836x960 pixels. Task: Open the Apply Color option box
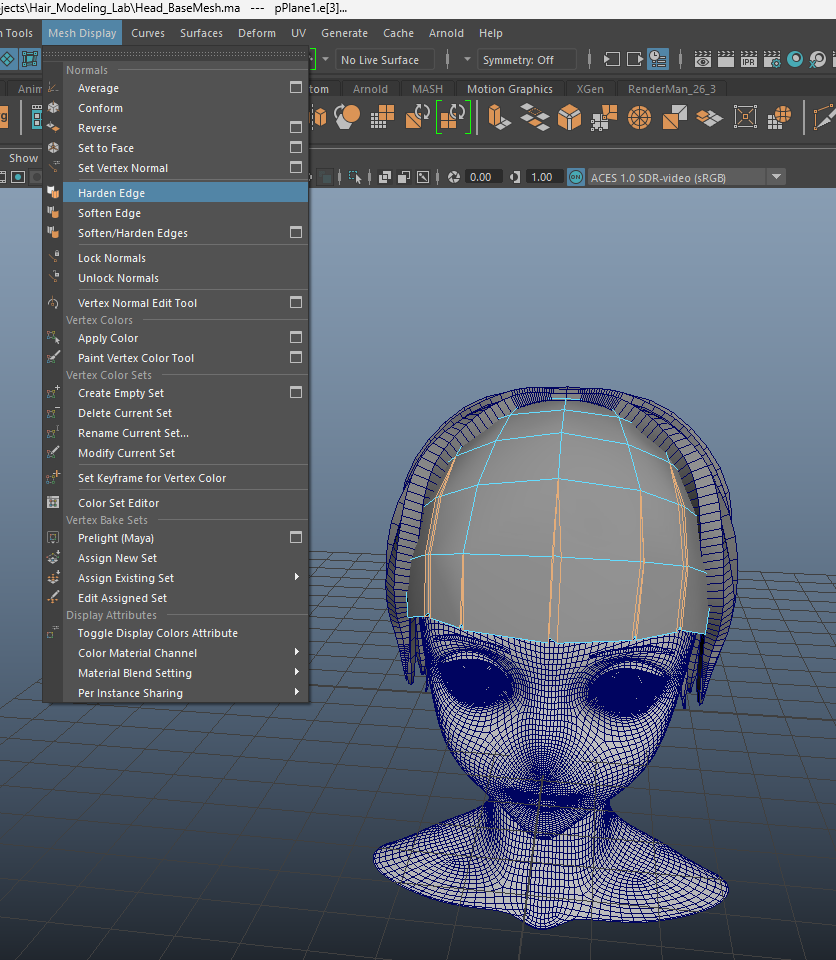coord(296,337)
